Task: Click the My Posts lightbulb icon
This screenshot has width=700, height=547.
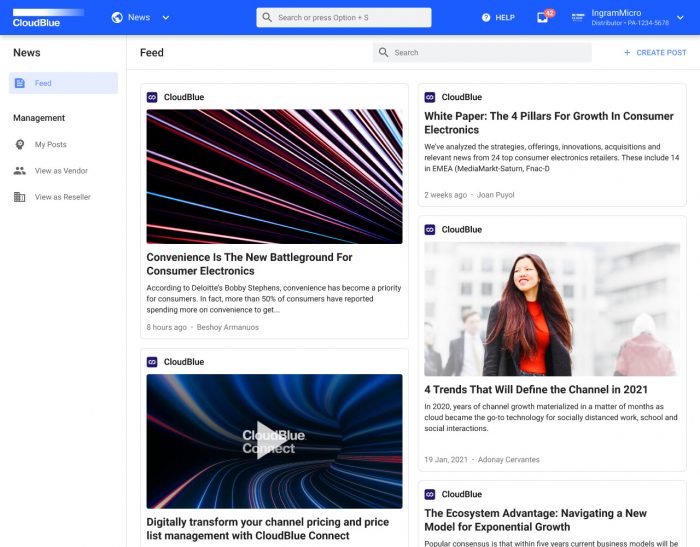Action: coord(20,145)
